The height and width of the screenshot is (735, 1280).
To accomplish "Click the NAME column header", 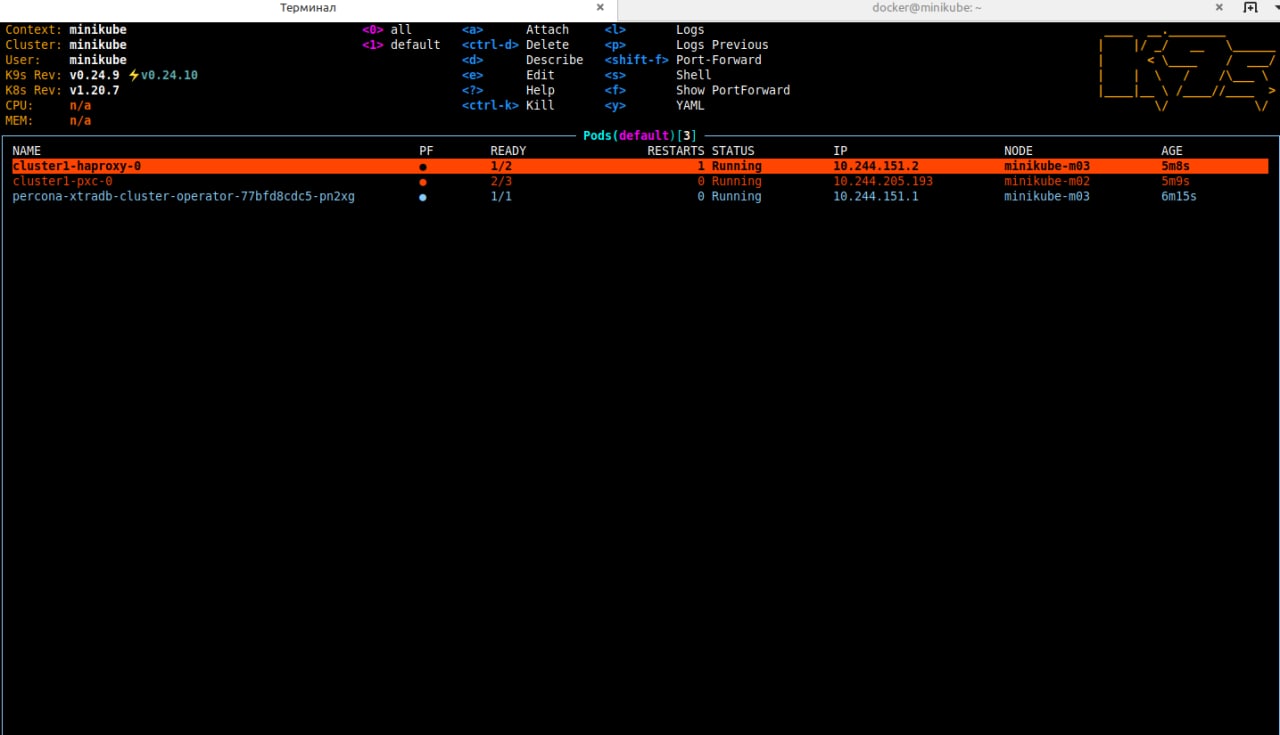I will 27,151.
